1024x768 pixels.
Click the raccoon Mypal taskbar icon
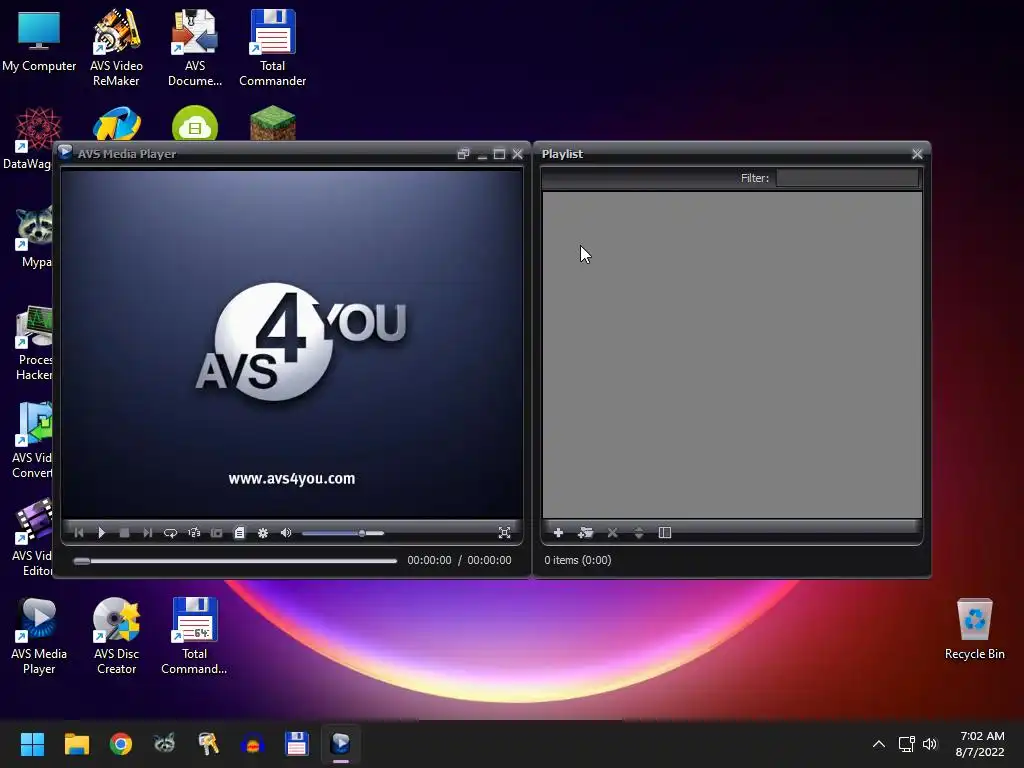coord(165,744)
